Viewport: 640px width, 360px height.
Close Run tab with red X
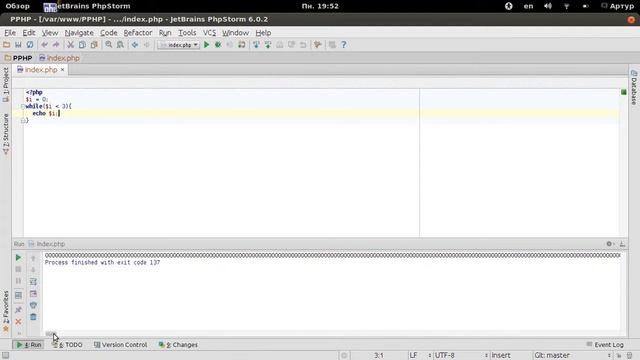(18, 322)
